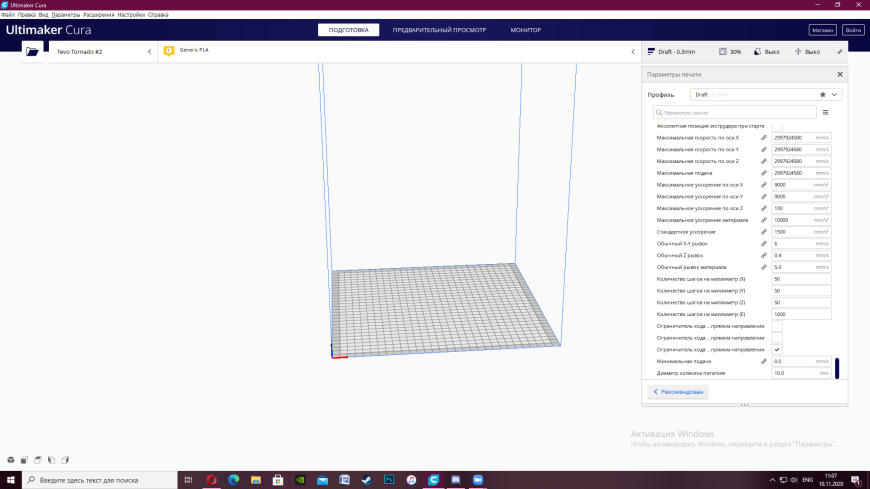870x489 pixels.
Task: Click the Рекомендован button
Action: [678, 392]
